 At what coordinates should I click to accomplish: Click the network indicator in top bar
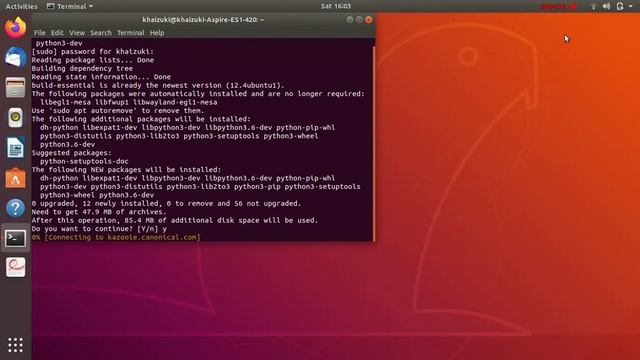[x=593, y=6]
